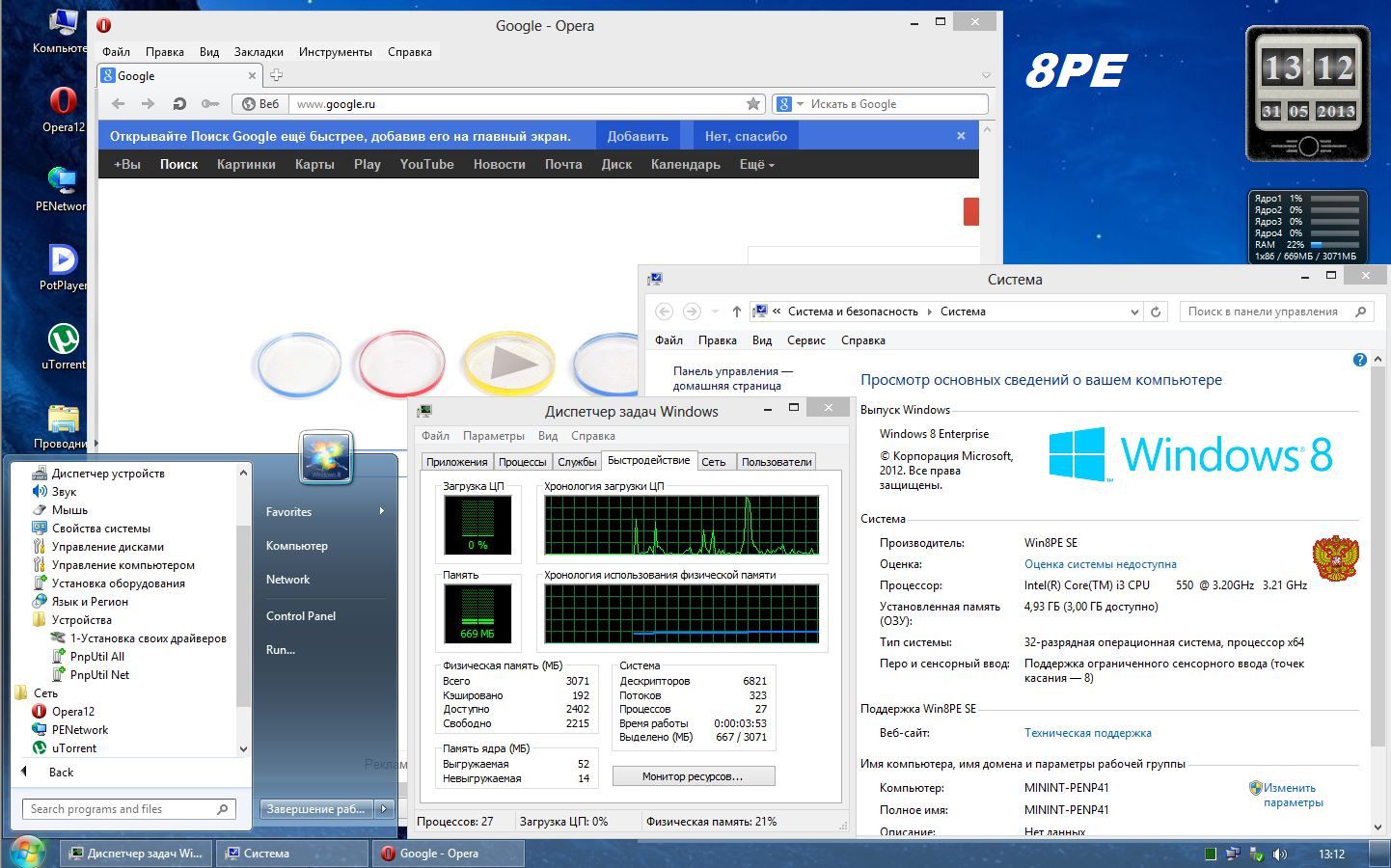Viewport: 1391px width, 868px height.
Task: Open the Проводник desktop icon
Action: [x=63, y=425]
